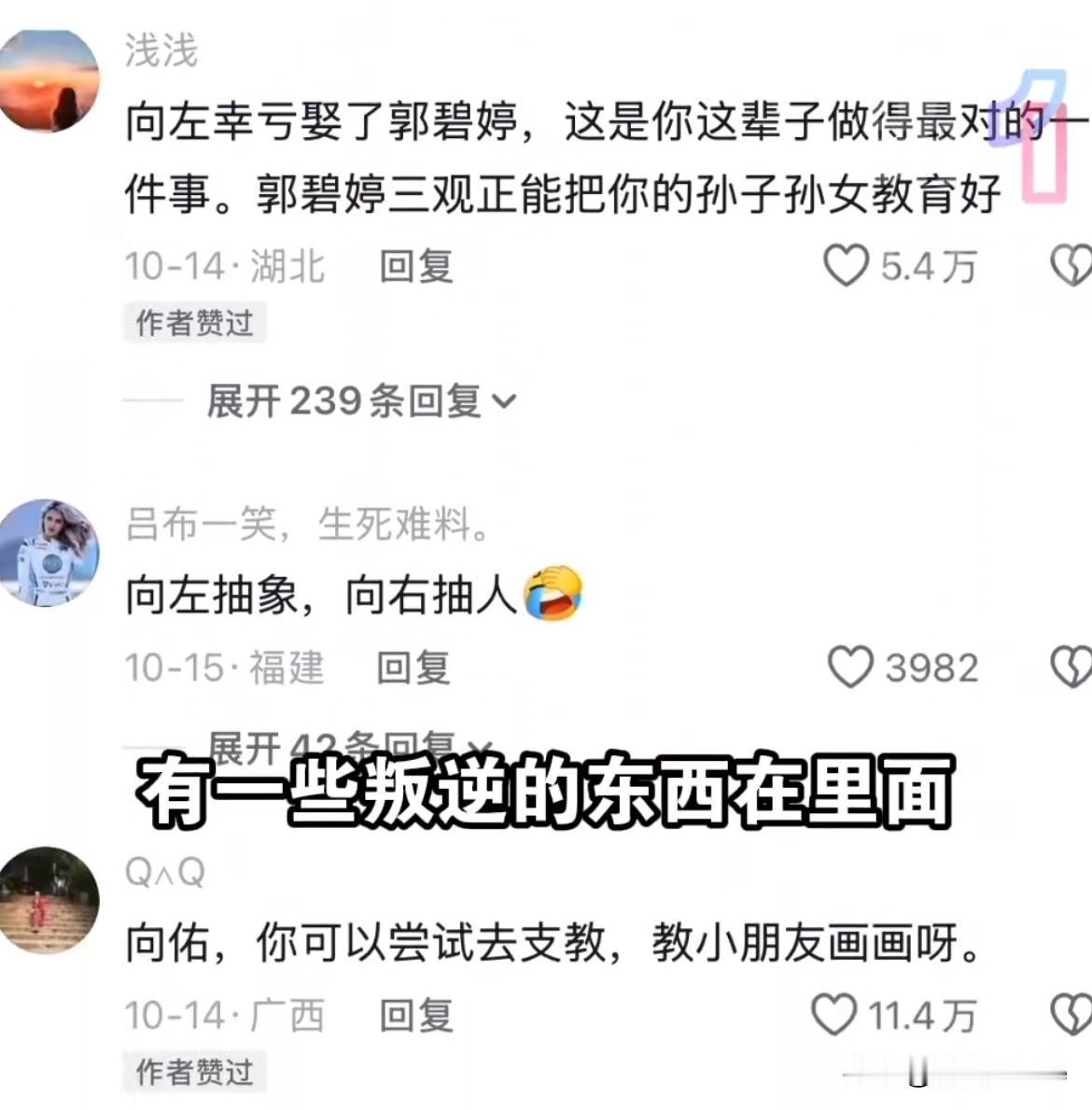The height and width of the screenshot is (1110, 1092).
Task: Open QΛQ's profile avatar
Action: [48, 900]
